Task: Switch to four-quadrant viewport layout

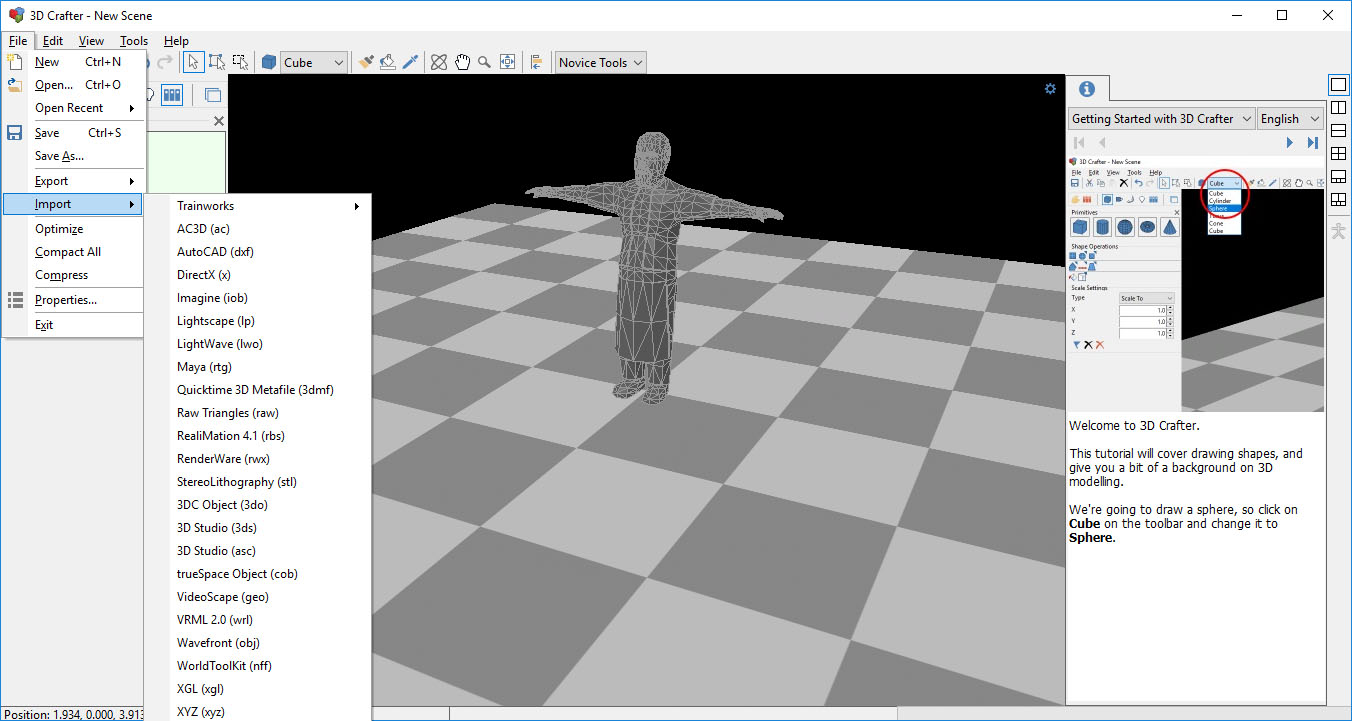Action: pos(1338,154)
